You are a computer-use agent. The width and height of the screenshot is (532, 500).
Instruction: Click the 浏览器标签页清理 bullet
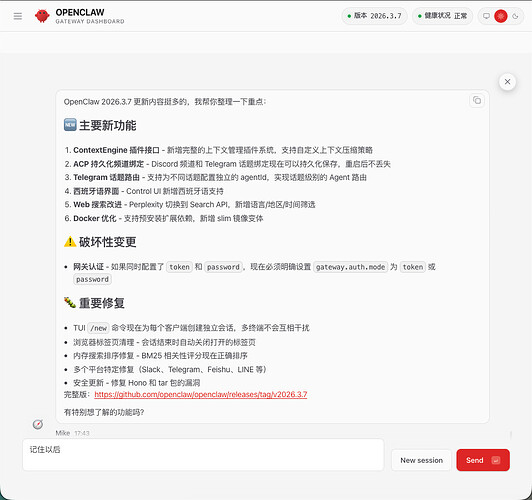[164, 343]
